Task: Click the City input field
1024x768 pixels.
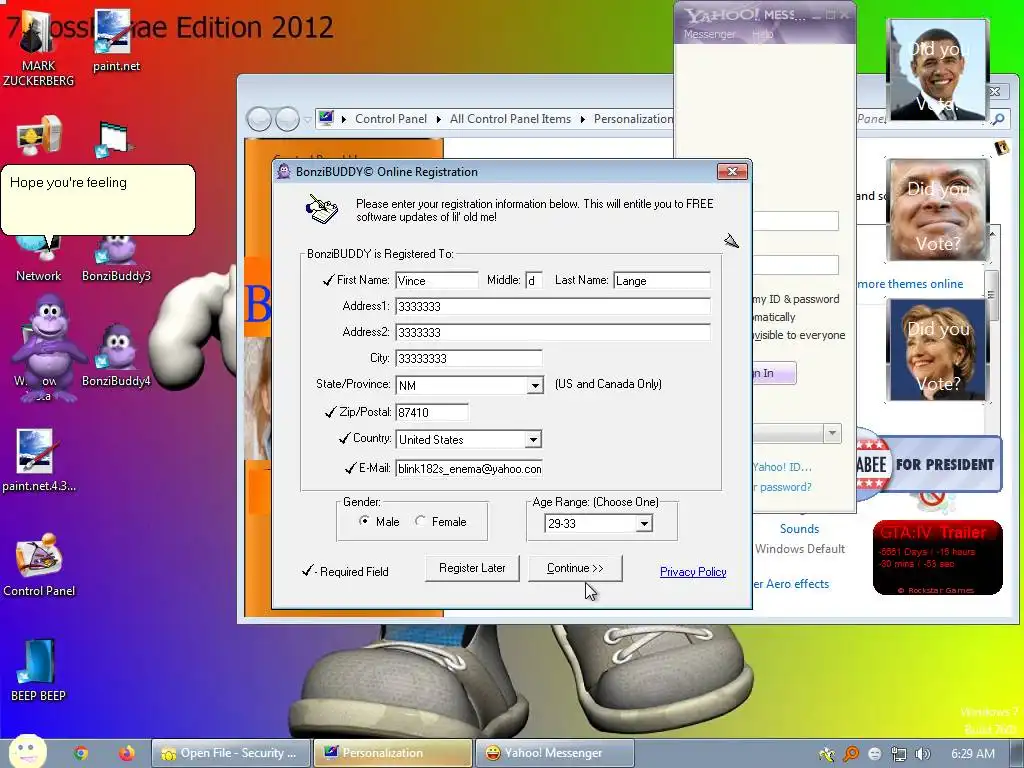Action: [469, 358]
